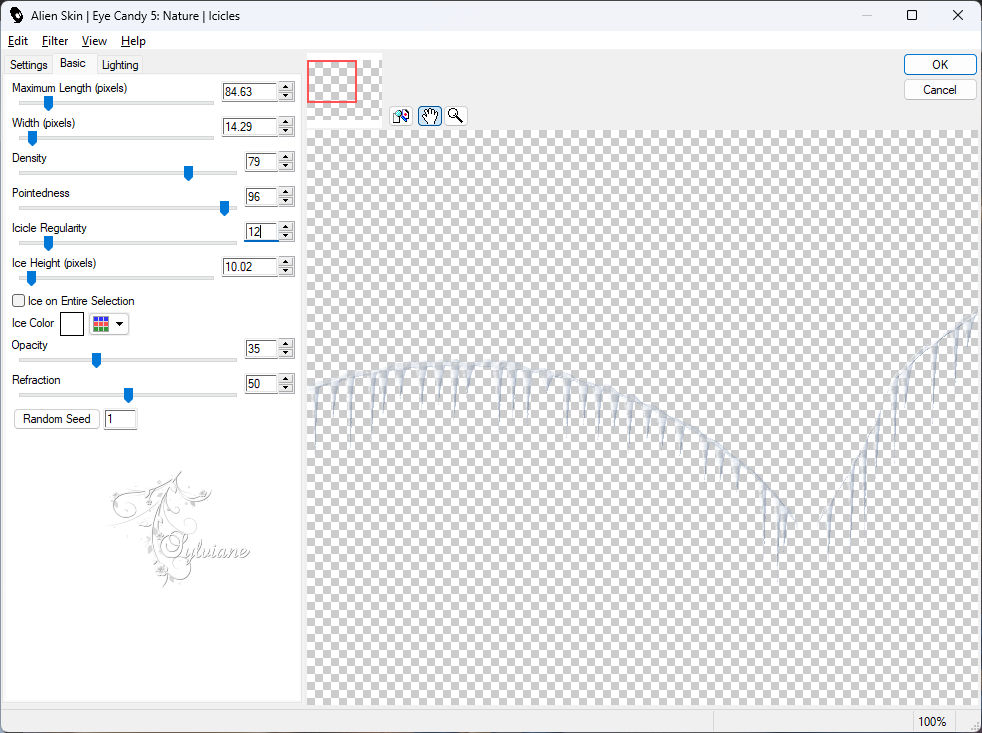The height and width of the screenshot is (733, 982).
Task: Confirm with the OK button
Action: pyautogui.click(x=939, y=65)
